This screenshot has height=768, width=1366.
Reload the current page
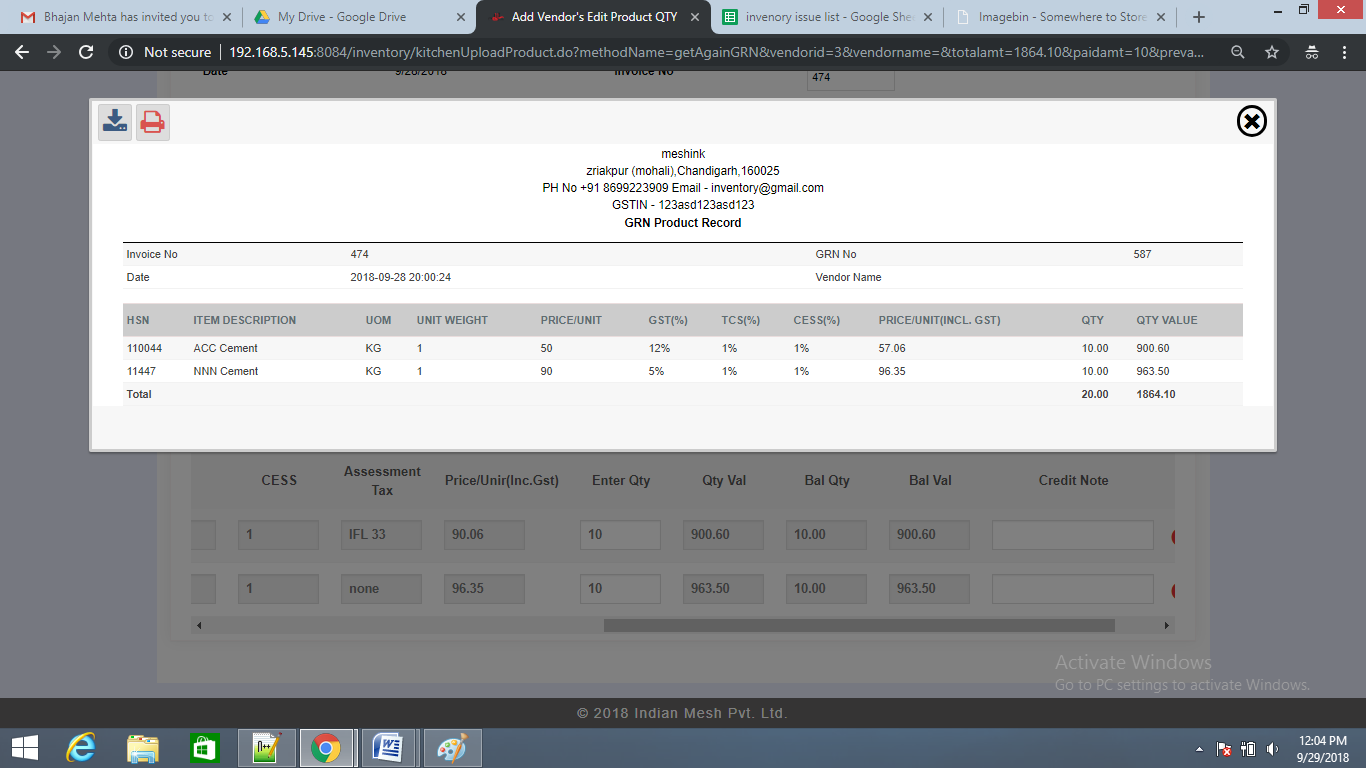pyautogui.click(x=86, y=52)
